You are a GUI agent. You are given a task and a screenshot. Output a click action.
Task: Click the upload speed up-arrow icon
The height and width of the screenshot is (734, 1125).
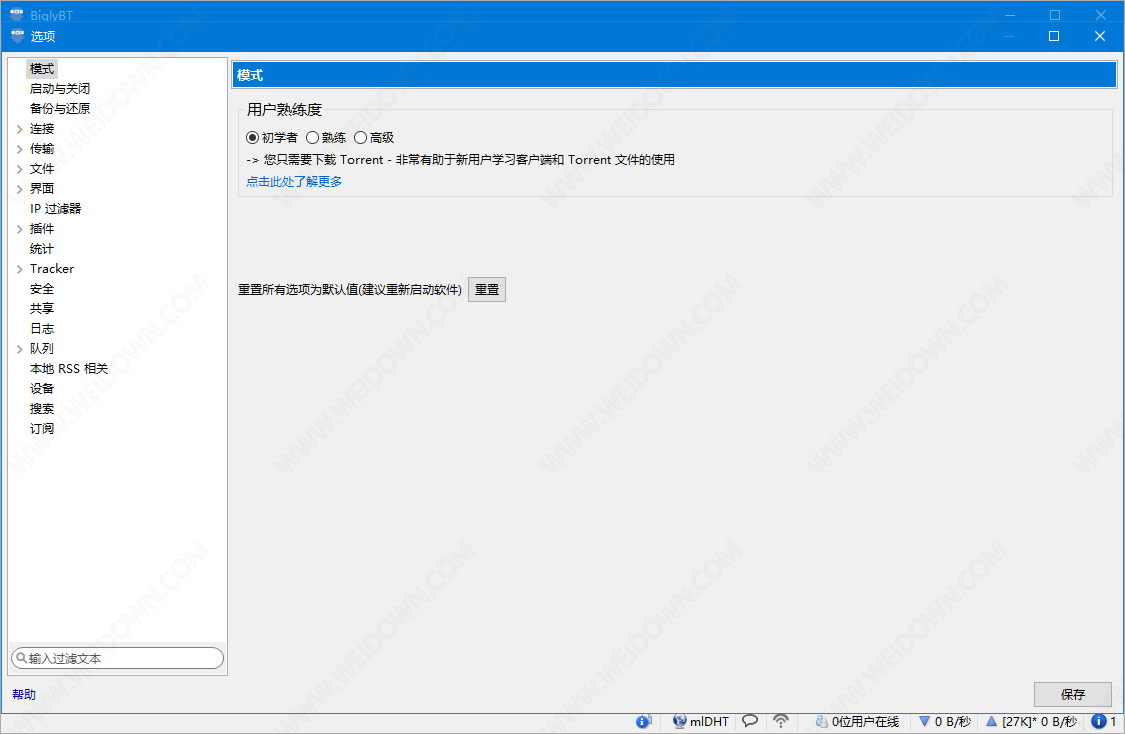tap(991, 721)
